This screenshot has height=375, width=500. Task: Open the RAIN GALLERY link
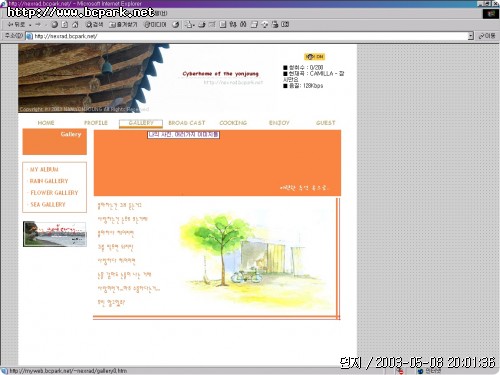click(x=49, y=181)
